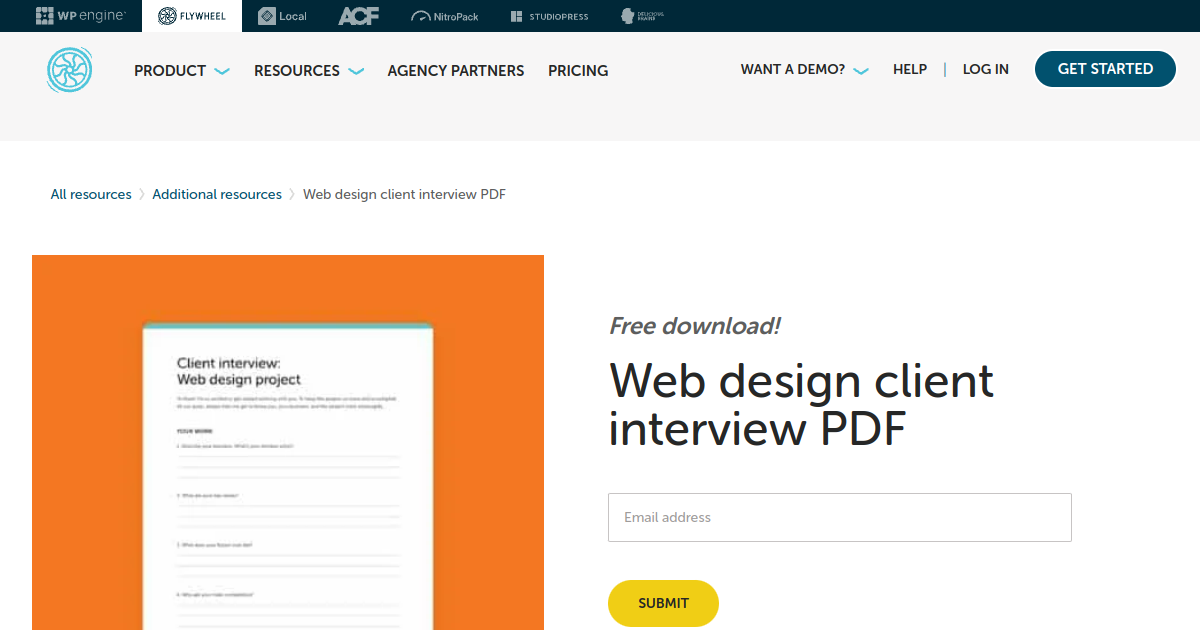Focus the Email address field

(x=839, y=518)
